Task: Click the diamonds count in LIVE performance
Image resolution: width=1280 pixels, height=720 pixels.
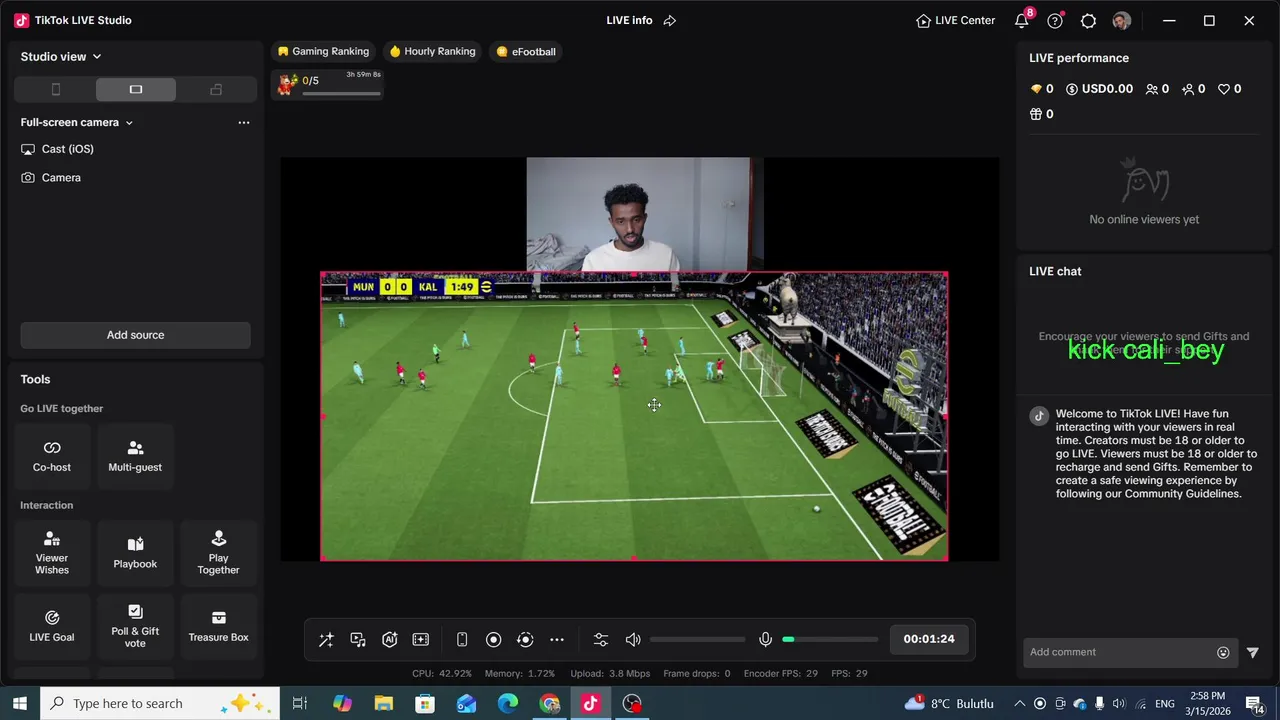Action: click(x=1041, y=89)
